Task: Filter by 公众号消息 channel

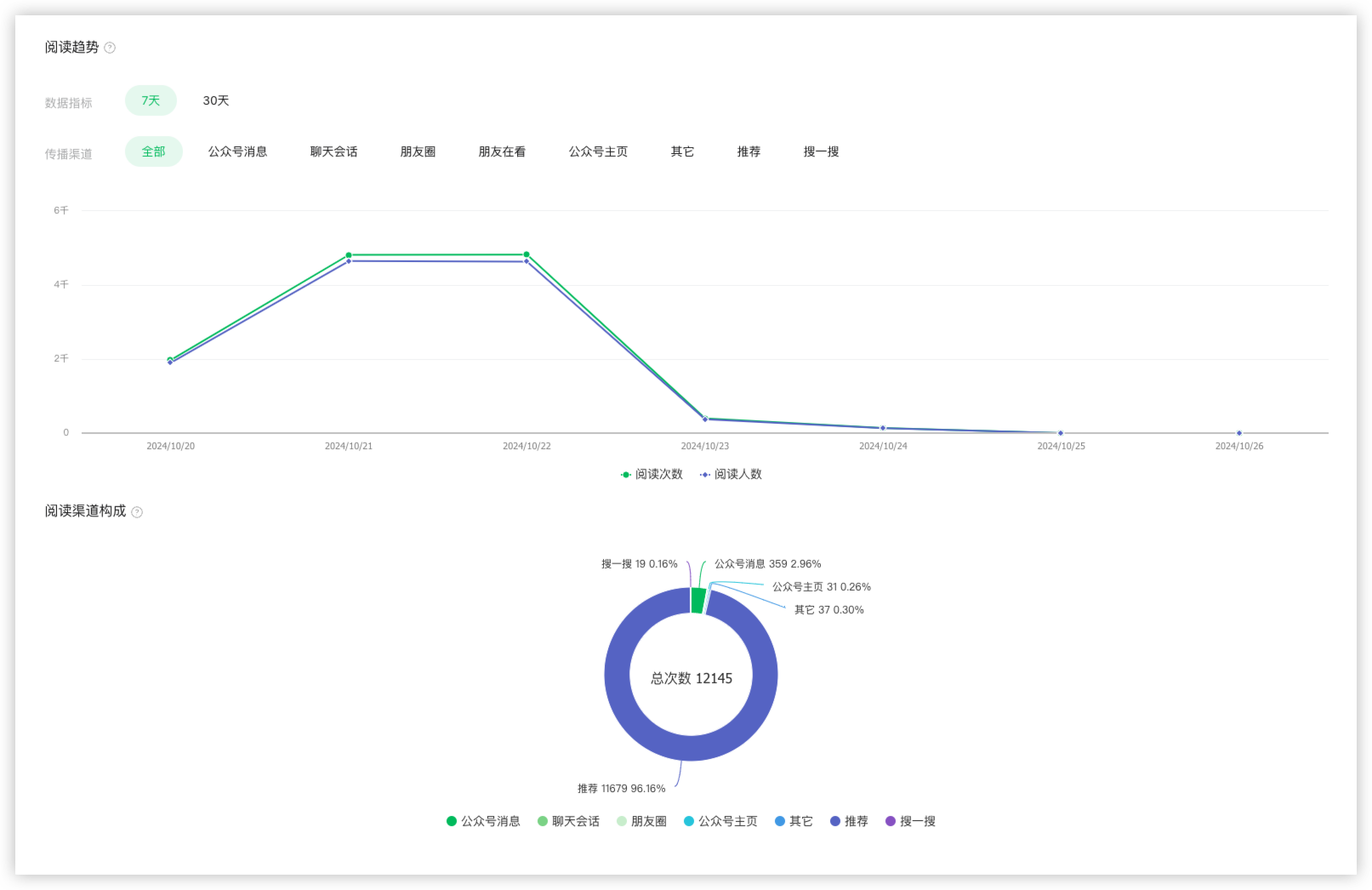Action: pyautogui.click(x=237, y=151)
